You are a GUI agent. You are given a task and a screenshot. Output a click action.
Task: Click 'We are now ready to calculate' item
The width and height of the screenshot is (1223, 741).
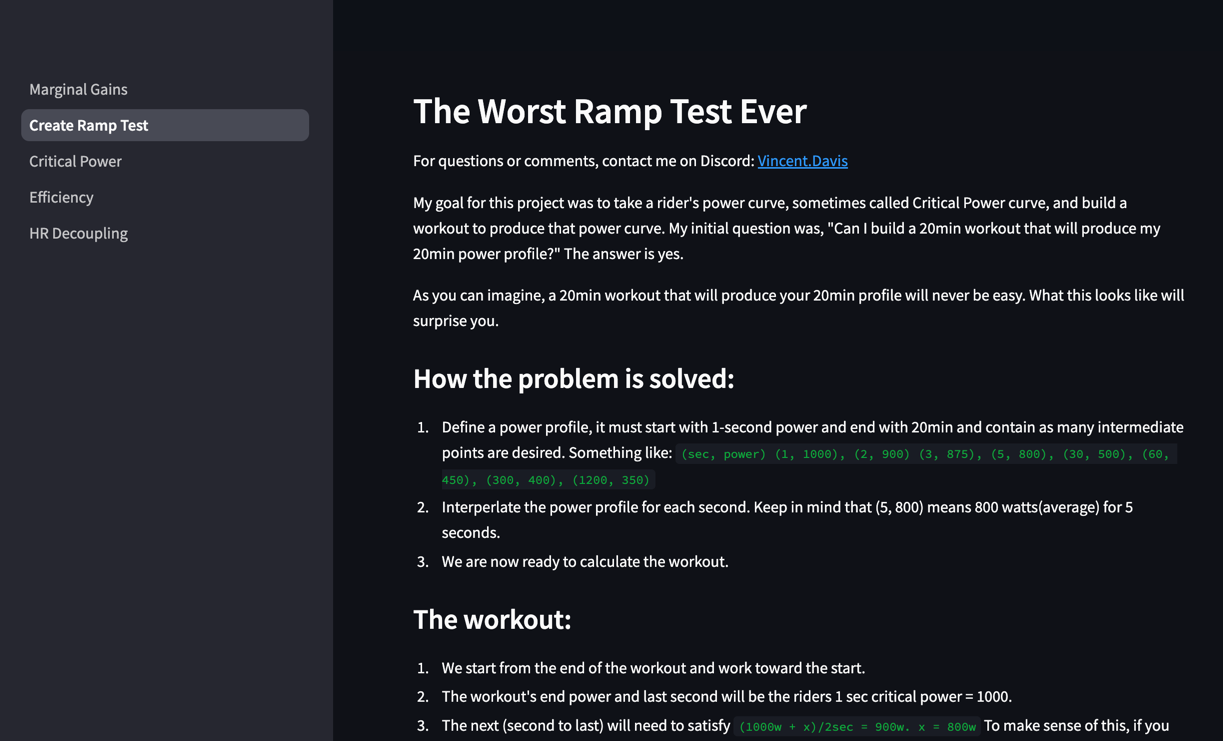click(x=585, y=562)
